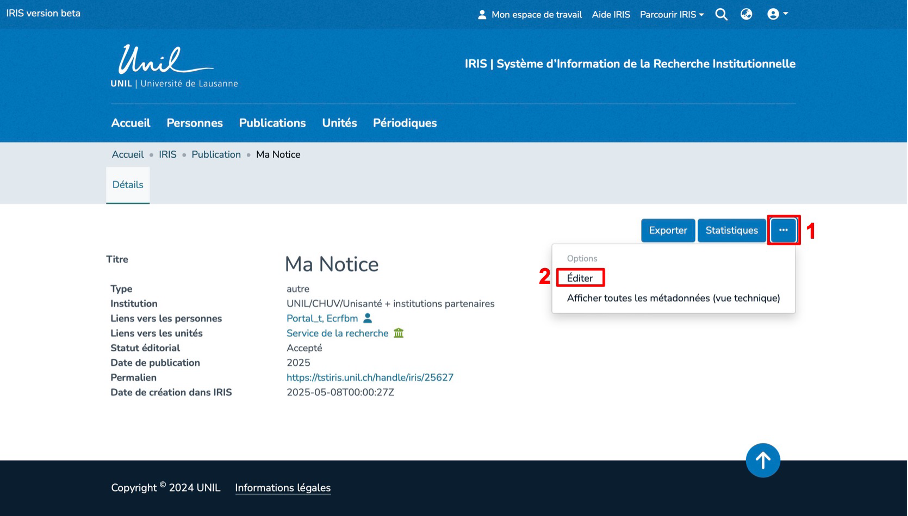Click the search magnifier icon
Viewport: 908px width, 516px height.
[x=721, y=14]
